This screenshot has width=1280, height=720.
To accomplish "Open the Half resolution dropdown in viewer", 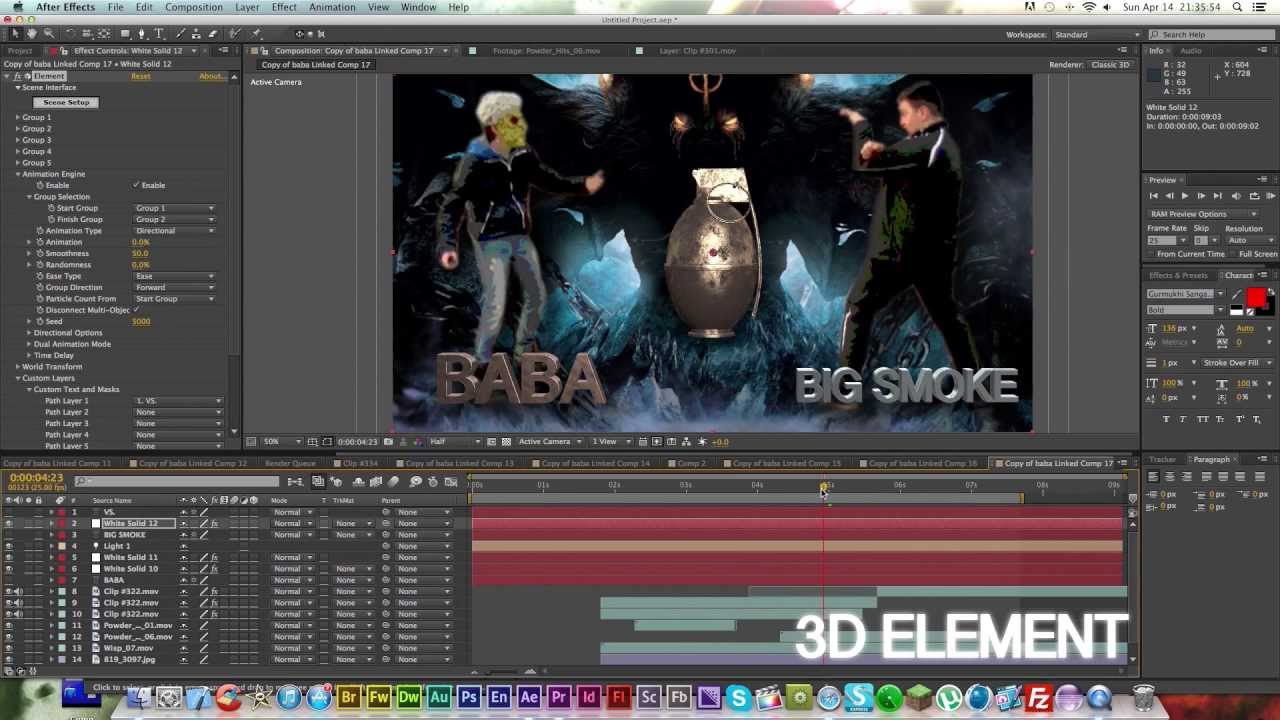I will (455, 442).
